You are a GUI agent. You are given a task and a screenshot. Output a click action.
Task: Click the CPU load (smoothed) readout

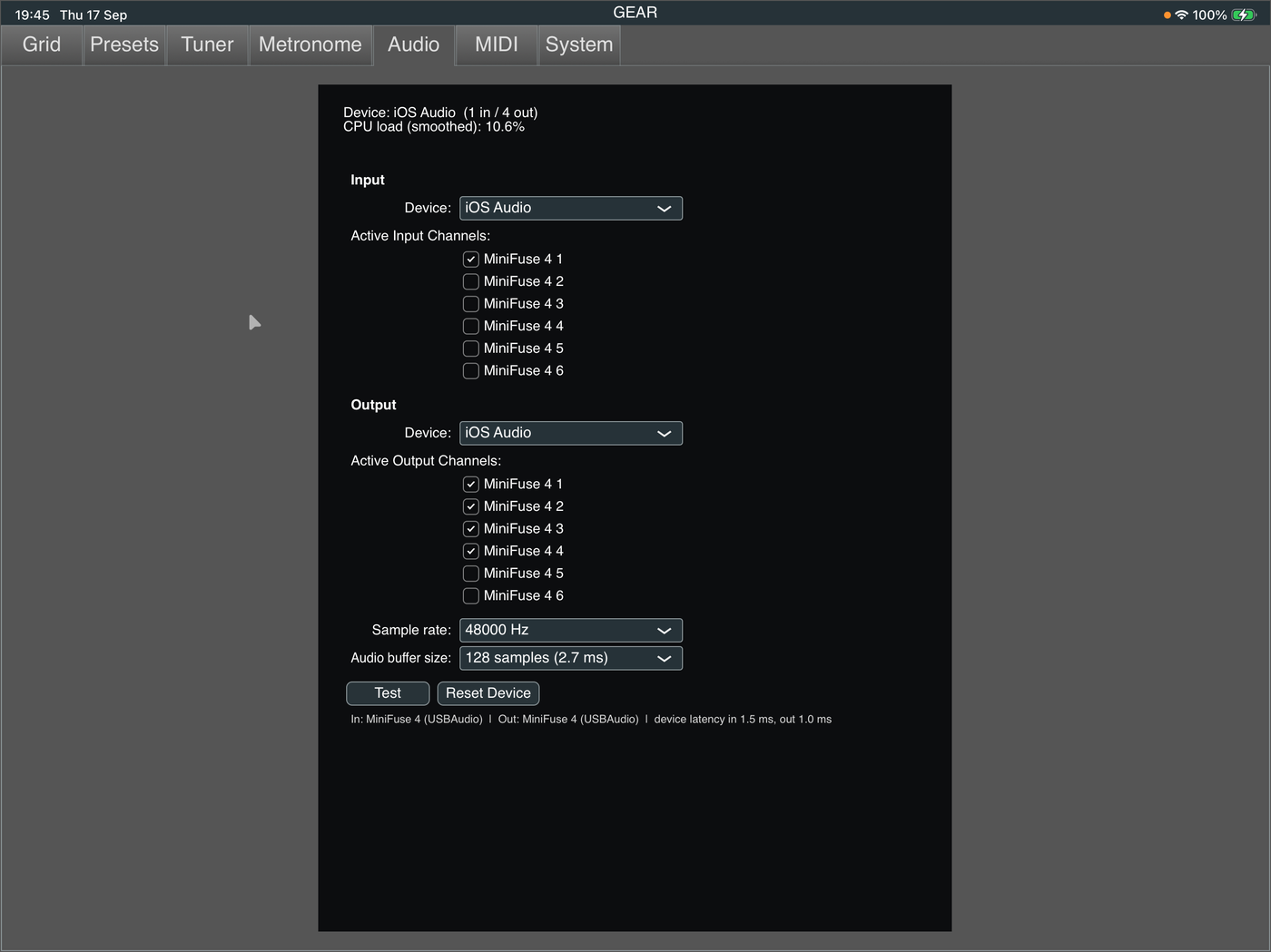pos(434,127)
